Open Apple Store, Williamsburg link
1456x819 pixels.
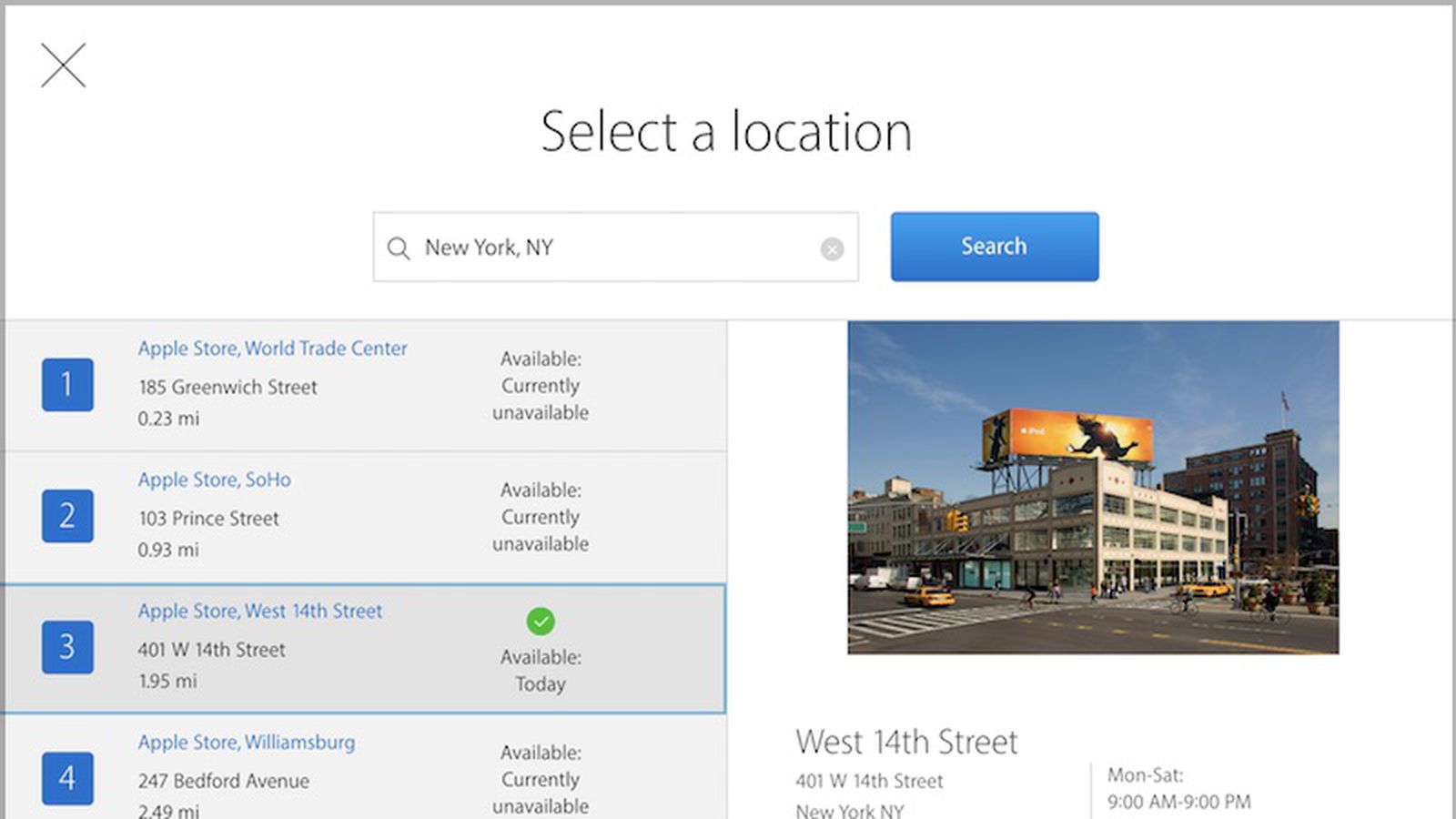pos(246,742)
